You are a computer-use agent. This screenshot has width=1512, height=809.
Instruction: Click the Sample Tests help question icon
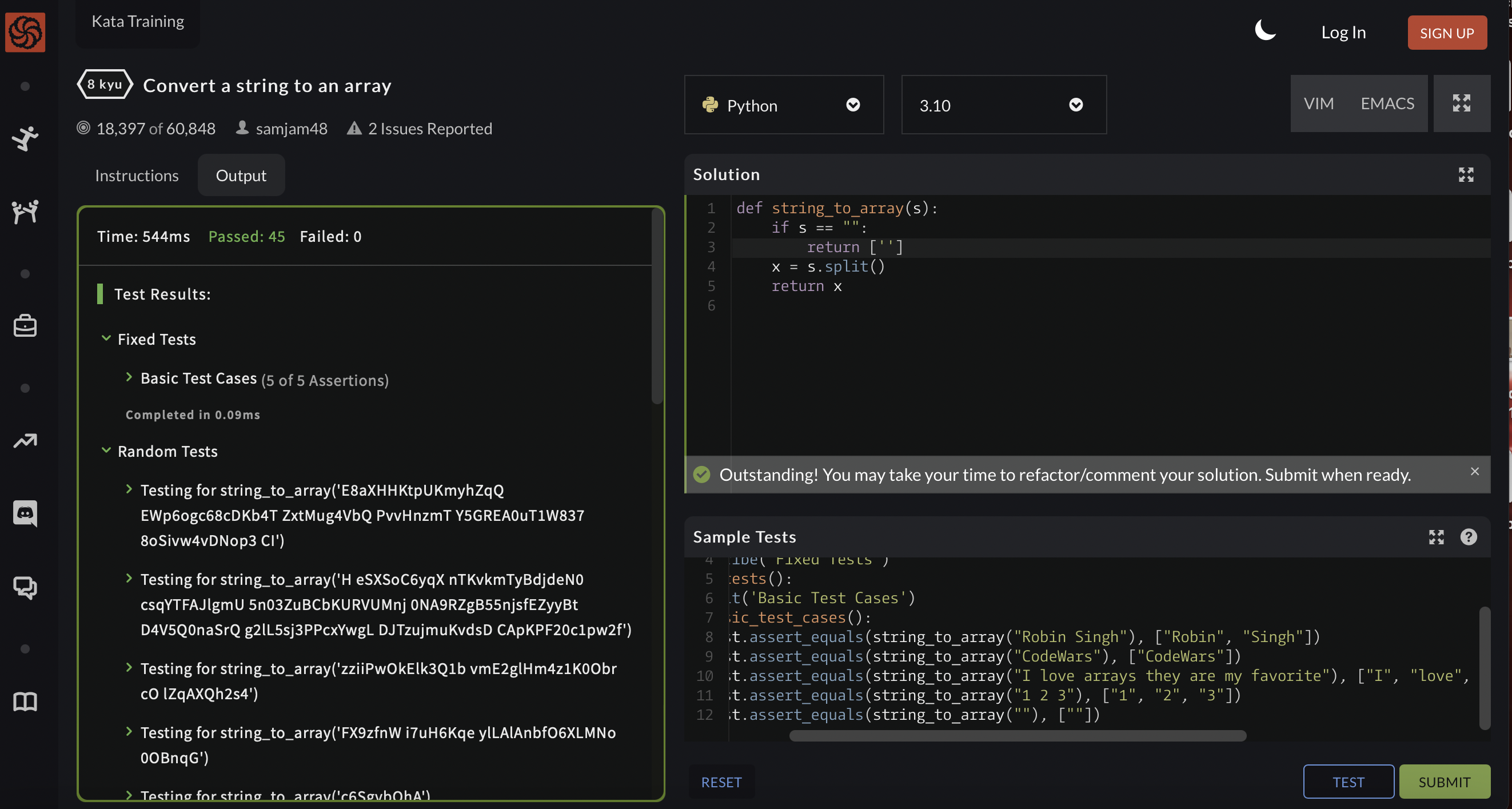click(1468, 537)
